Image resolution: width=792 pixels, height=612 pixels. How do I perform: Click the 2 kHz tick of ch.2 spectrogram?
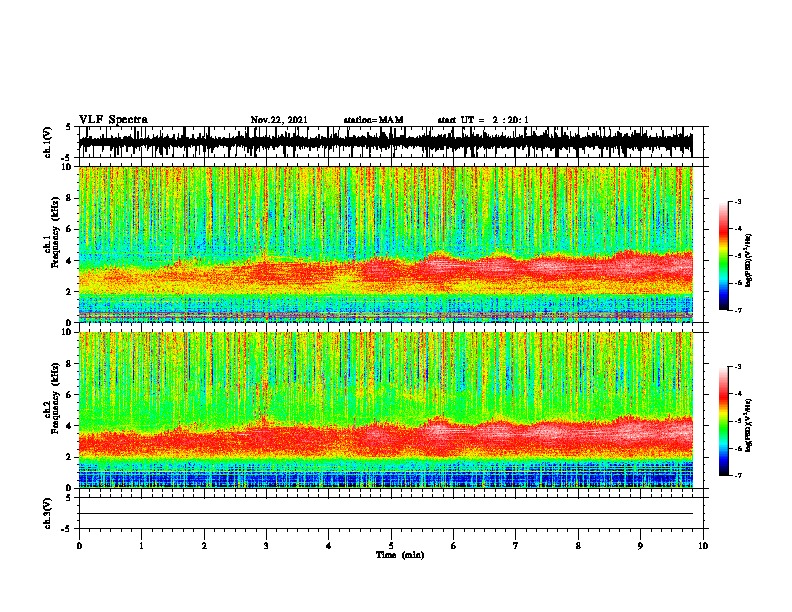click(x=70, y=457)
